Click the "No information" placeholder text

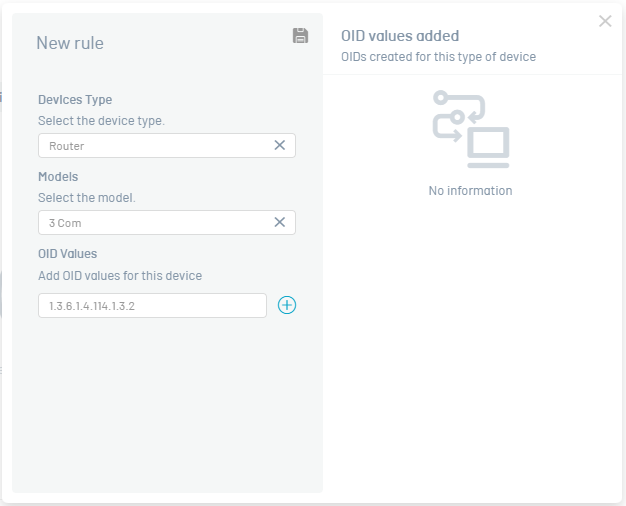470,190
